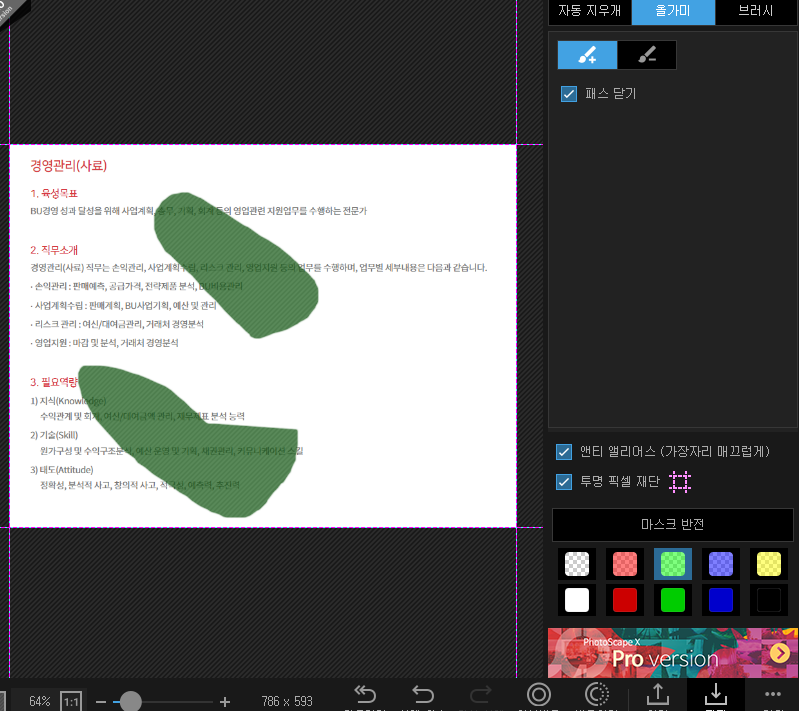Switch to the 올가미 tab
799x711 pixels.
pyautogui.click(x=673, y=11)
